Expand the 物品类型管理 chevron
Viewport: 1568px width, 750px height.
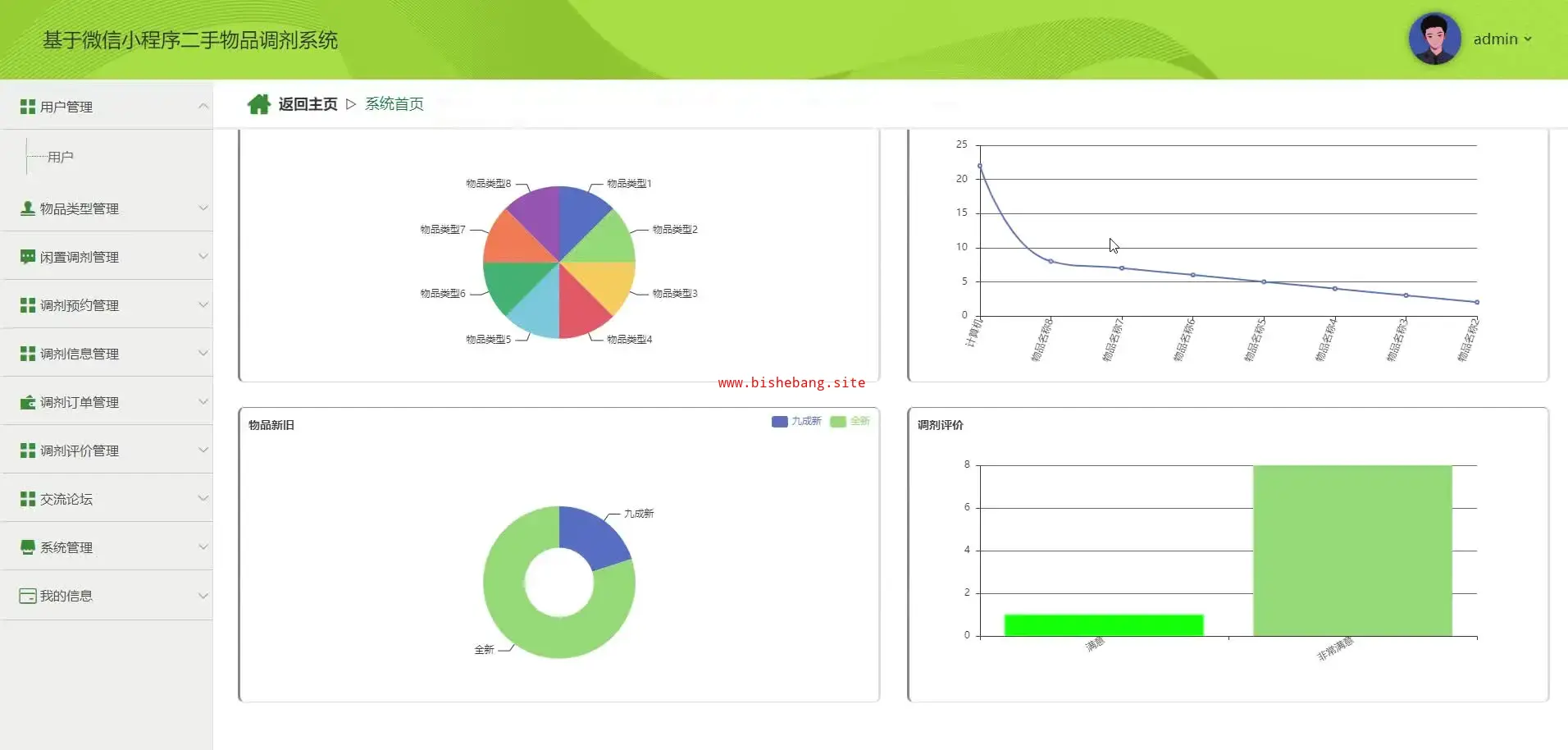[x=203, y=208]
